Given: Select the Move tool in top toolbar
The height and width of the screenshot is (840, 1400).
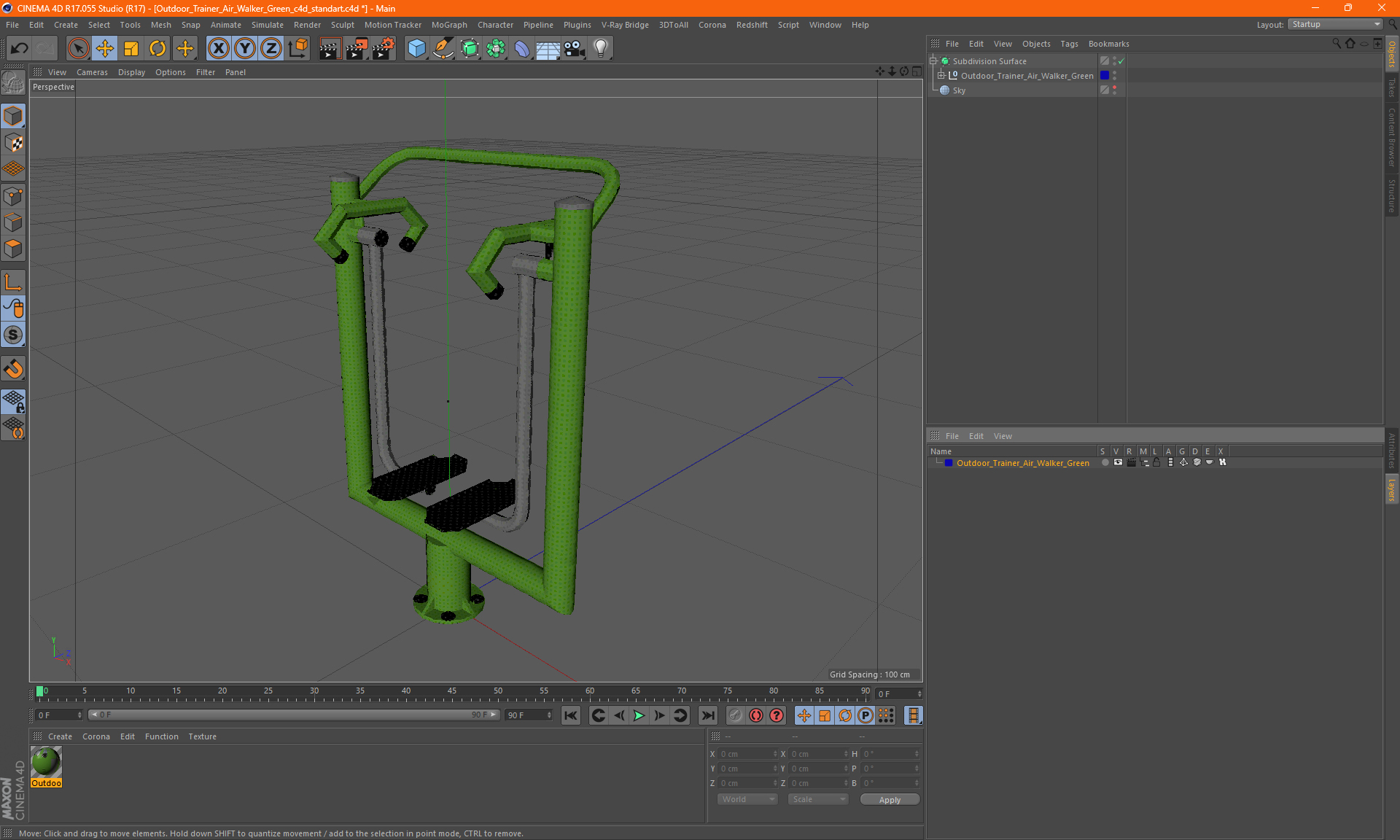Looking at the screenshot, I should point(105,49).
